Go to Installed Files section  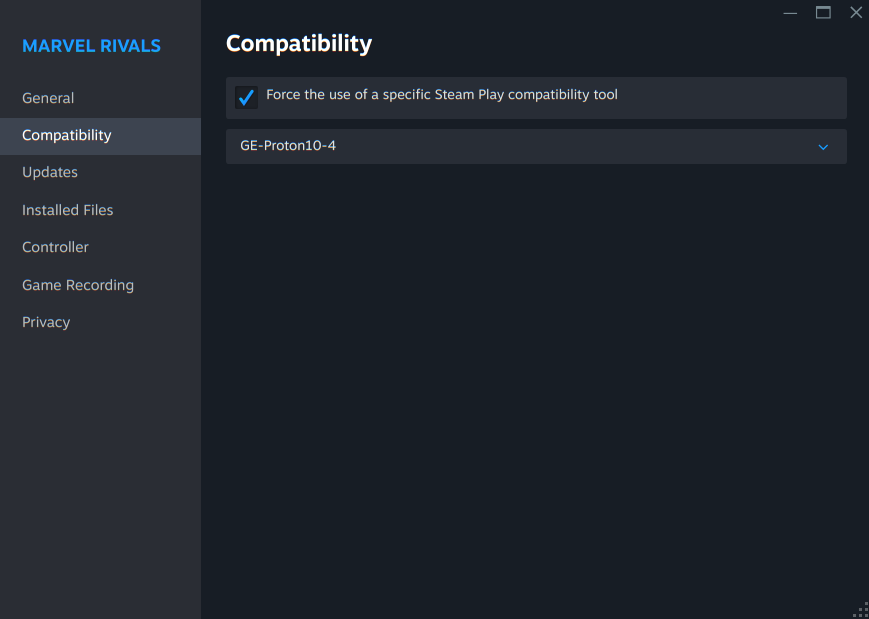coord(68,210)
